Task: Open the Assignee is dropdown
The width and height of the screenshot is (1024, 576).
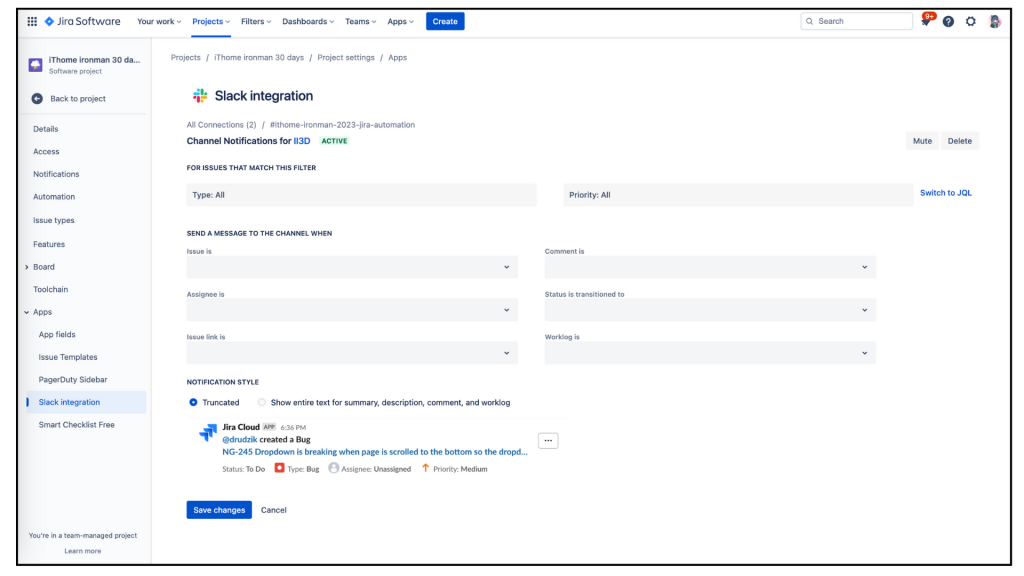Action: [352, 310]
